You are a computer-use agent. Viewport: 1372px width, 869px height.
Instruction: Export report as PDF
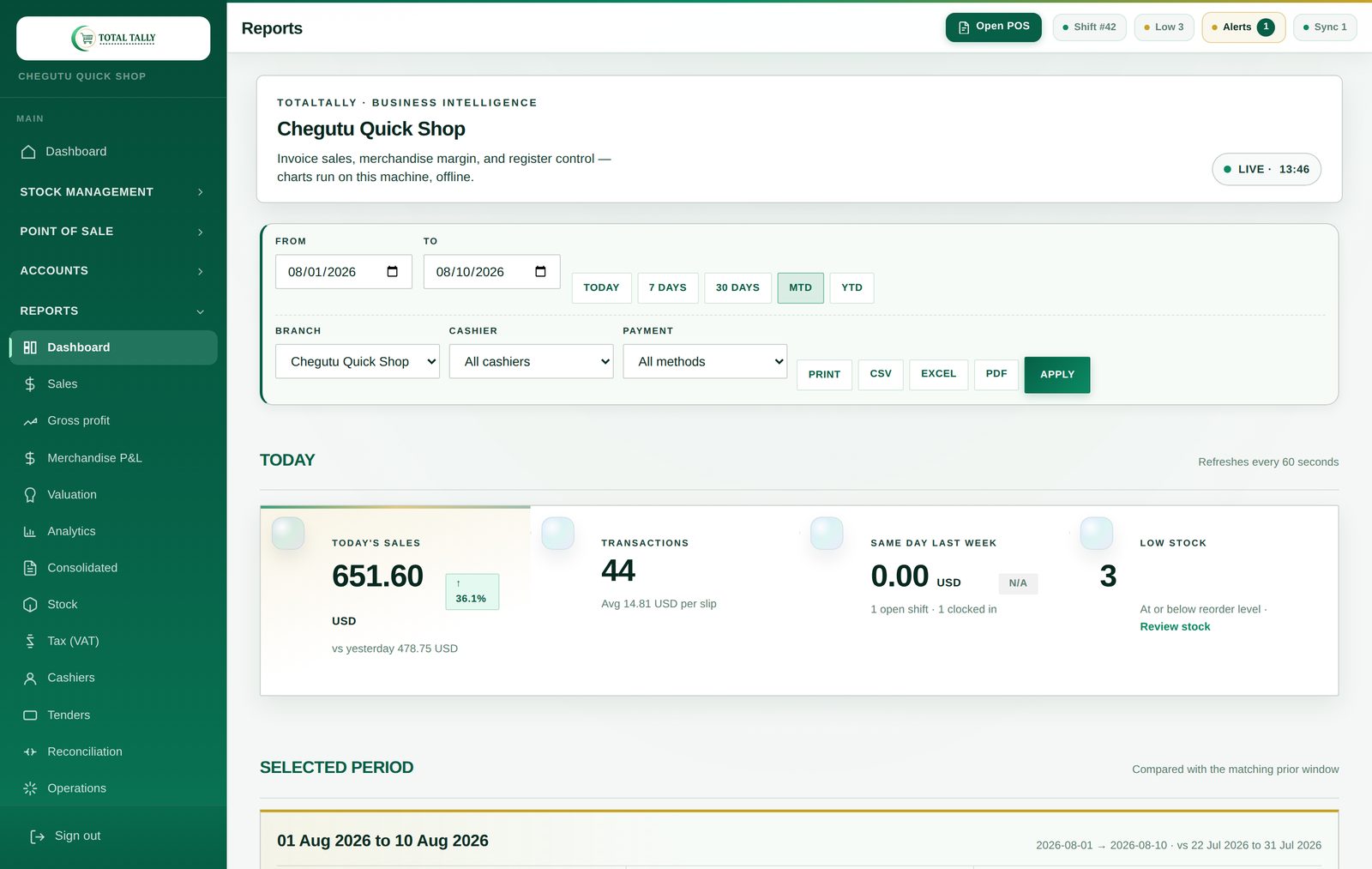tap(996, 375)
